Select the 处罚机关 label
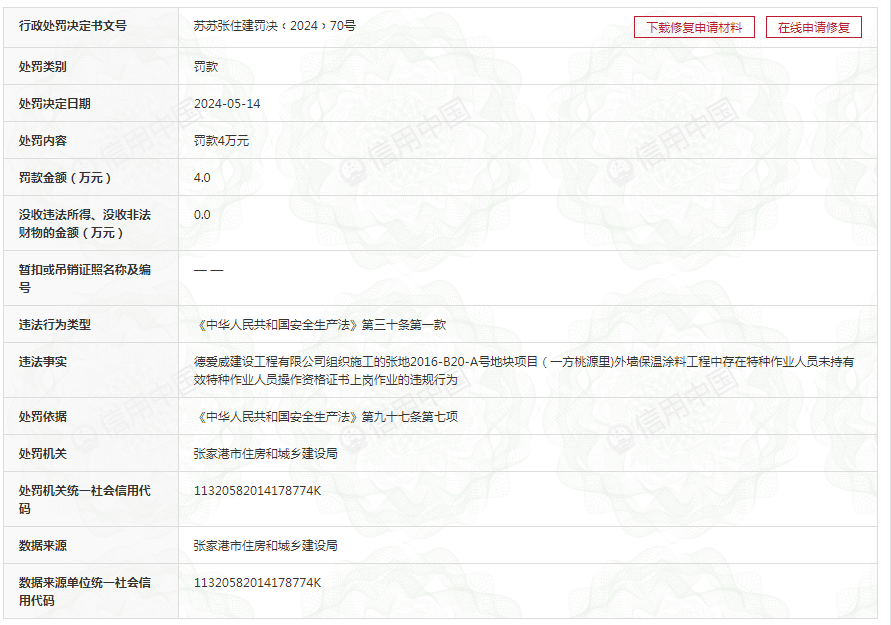The height and width of the screenshot is (625, 891). 43,453
